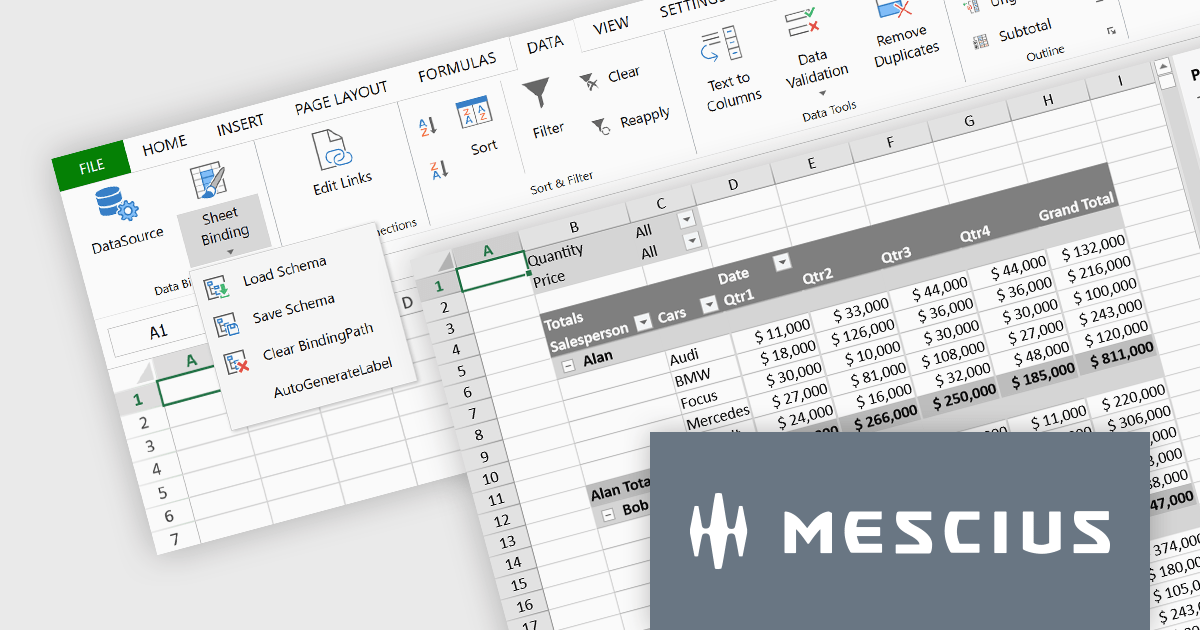
Task: Switch to the HOME tab
Action: pos(164,147)
